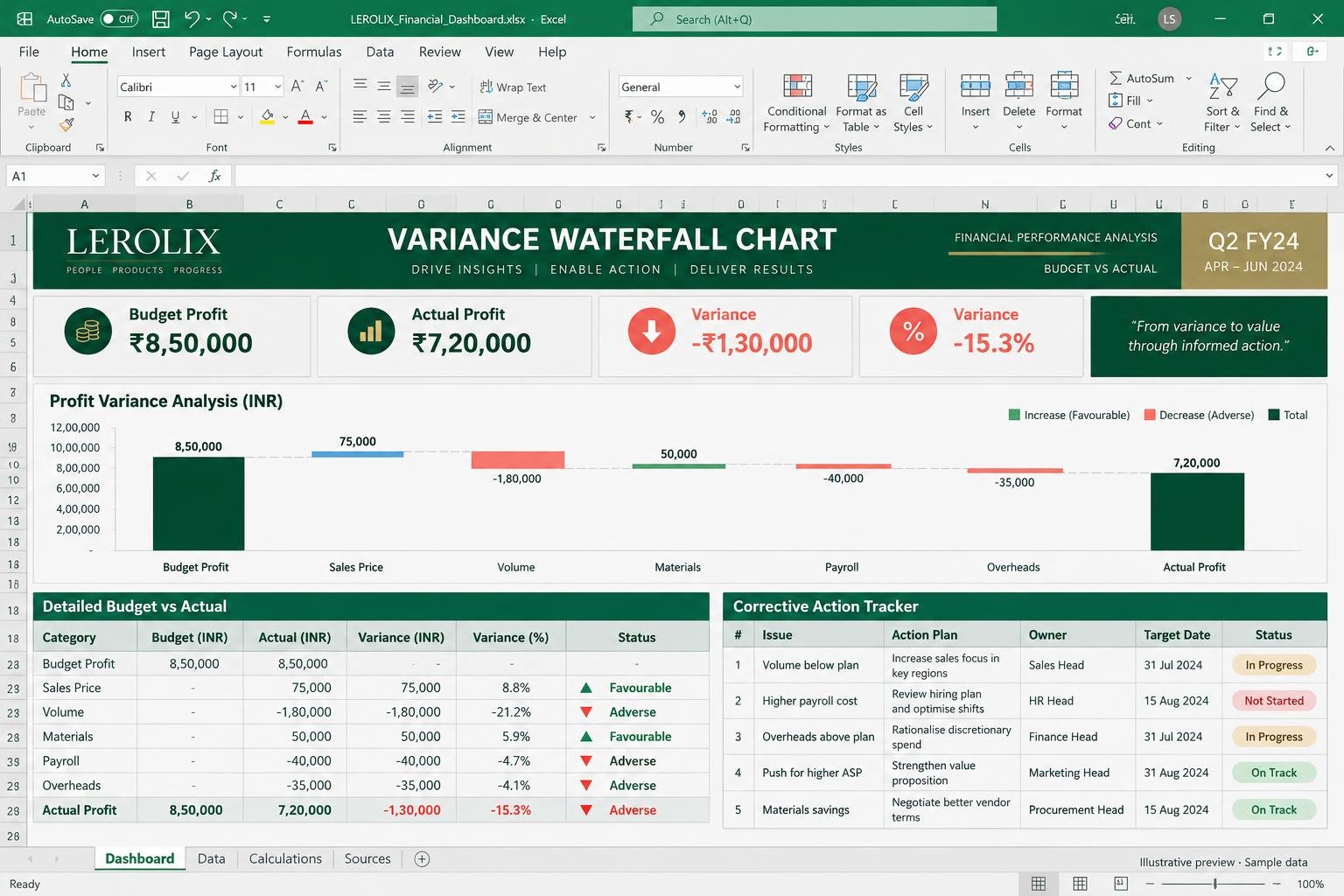
Task: Activate the Format Painter brush
Action: [x=66, y=125]
